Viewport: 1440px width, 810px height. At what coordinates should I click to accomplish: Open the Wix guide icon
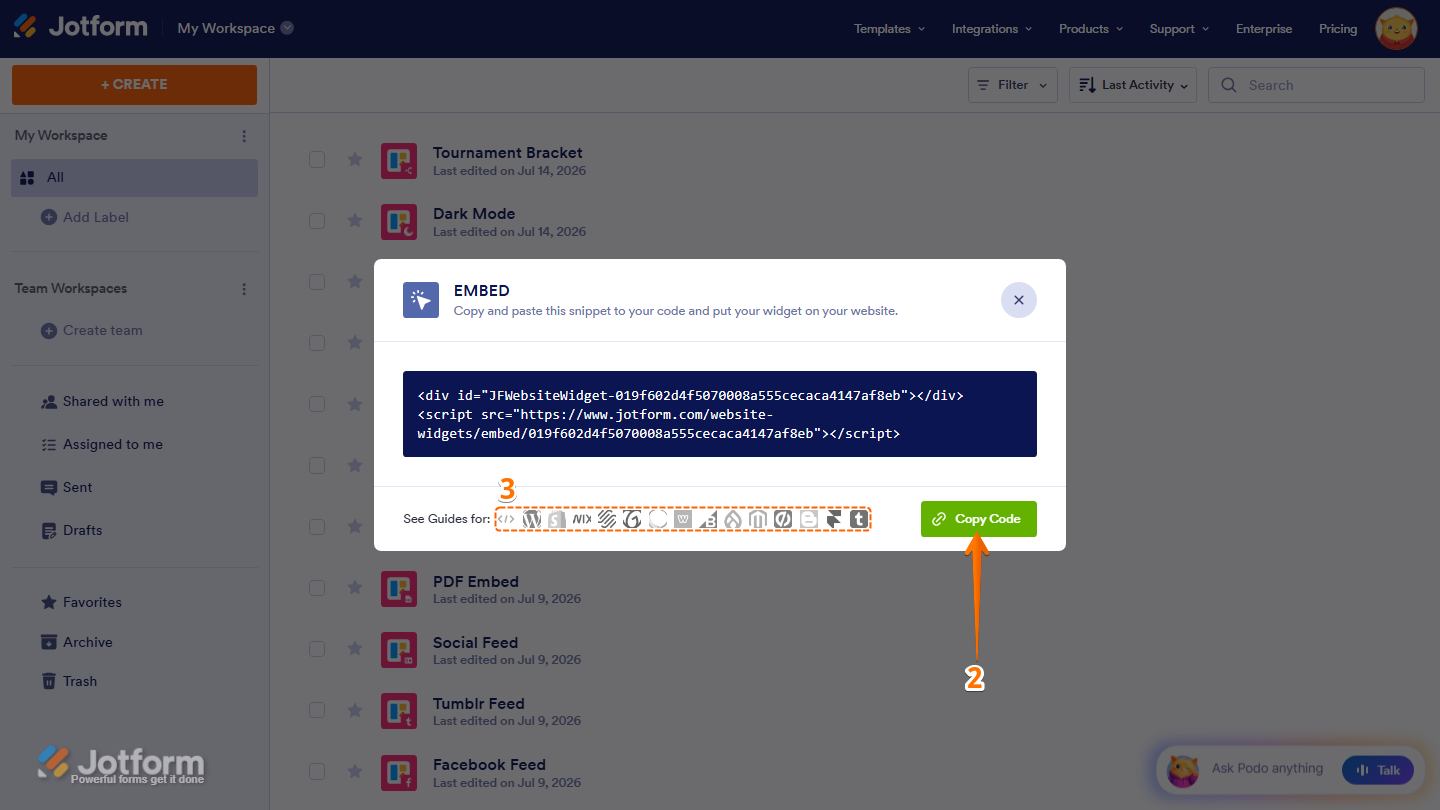(582, 519)
